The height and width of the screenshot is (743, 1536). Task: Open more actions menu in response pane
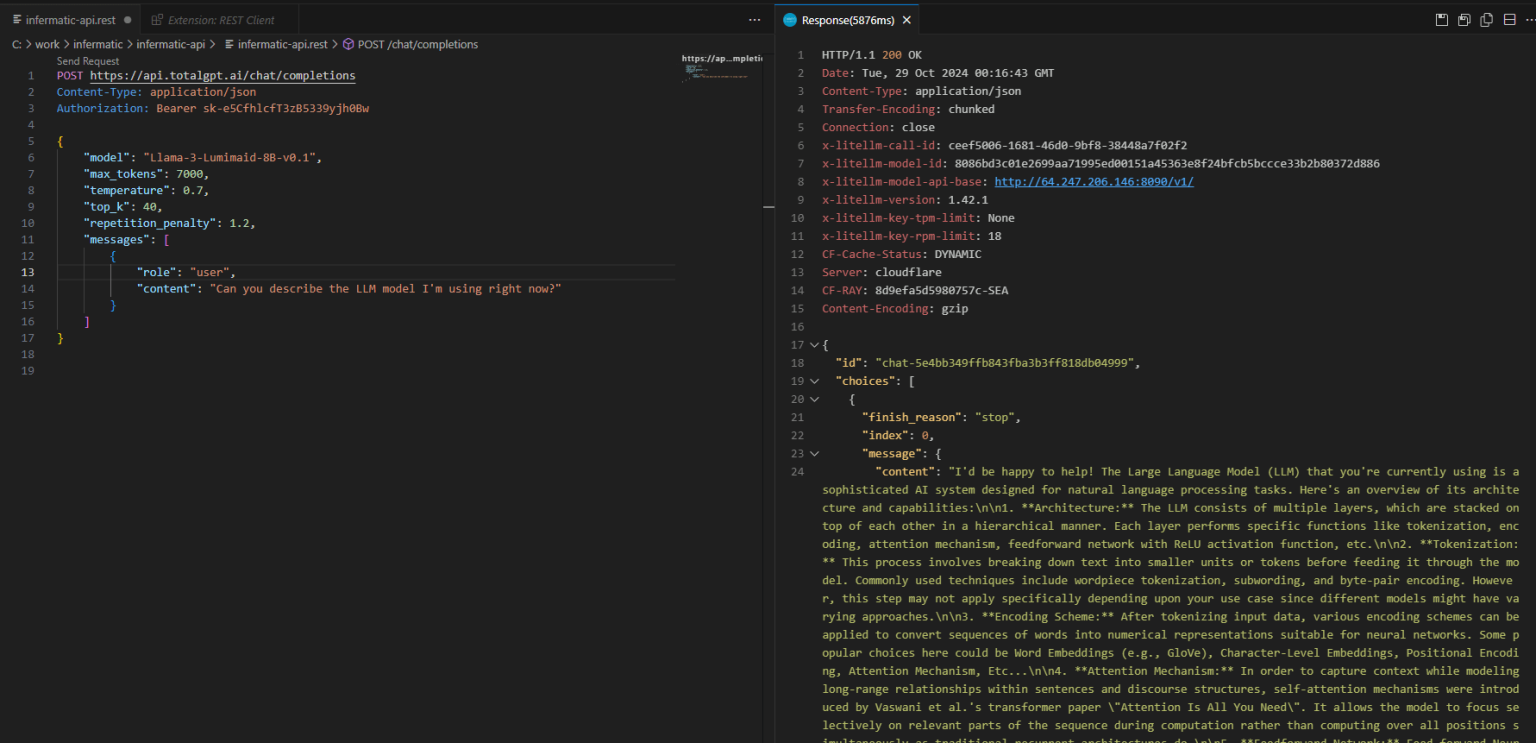(x=1532, y=20)
